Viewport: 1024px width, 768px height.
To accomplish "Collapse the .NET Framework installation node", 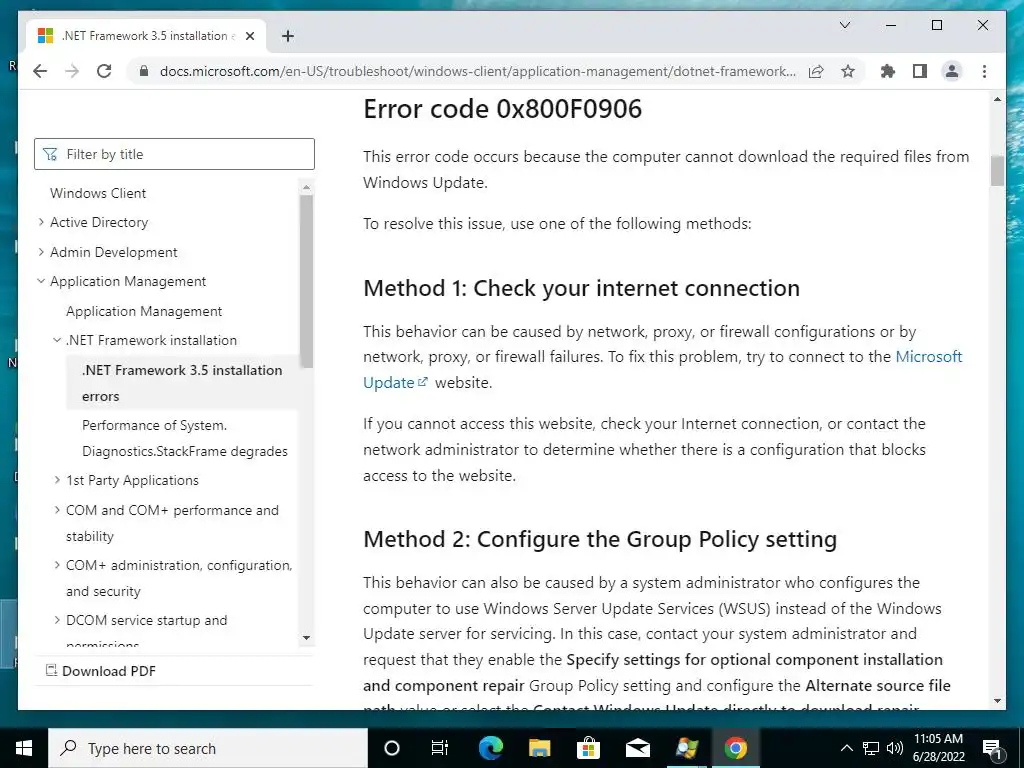I will tap(57, 340).
